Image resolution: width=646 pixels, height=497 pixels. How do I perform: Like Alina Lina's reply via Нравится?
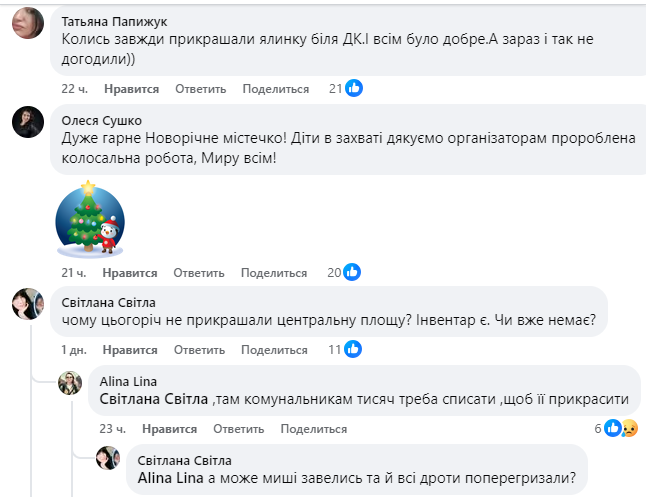coord(169,429)
